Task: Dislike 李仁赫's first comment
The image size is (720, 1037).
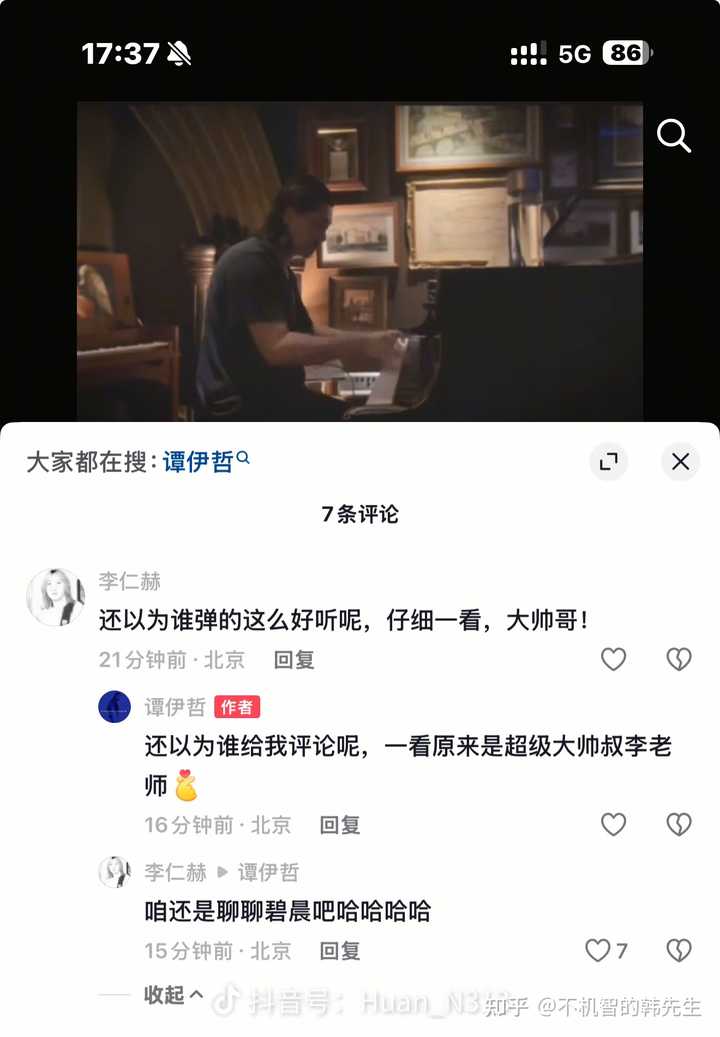Action: coord(678,659)
